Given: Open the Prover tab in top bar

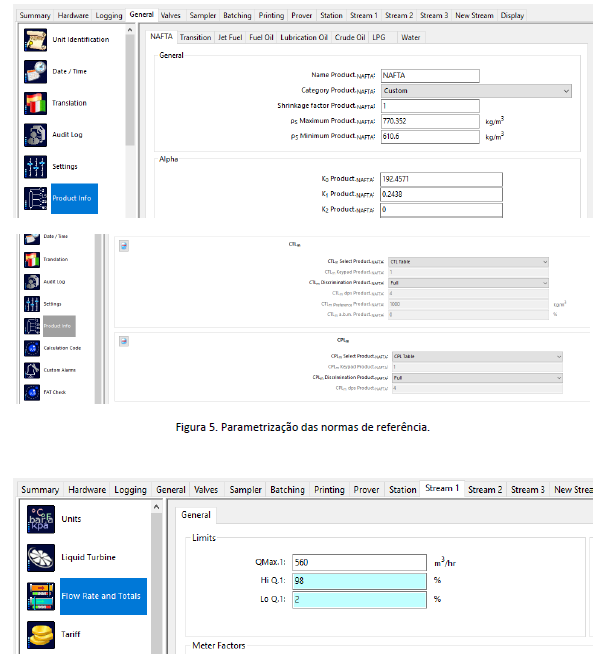Looking at the screenshot, I should pos(301,15).
